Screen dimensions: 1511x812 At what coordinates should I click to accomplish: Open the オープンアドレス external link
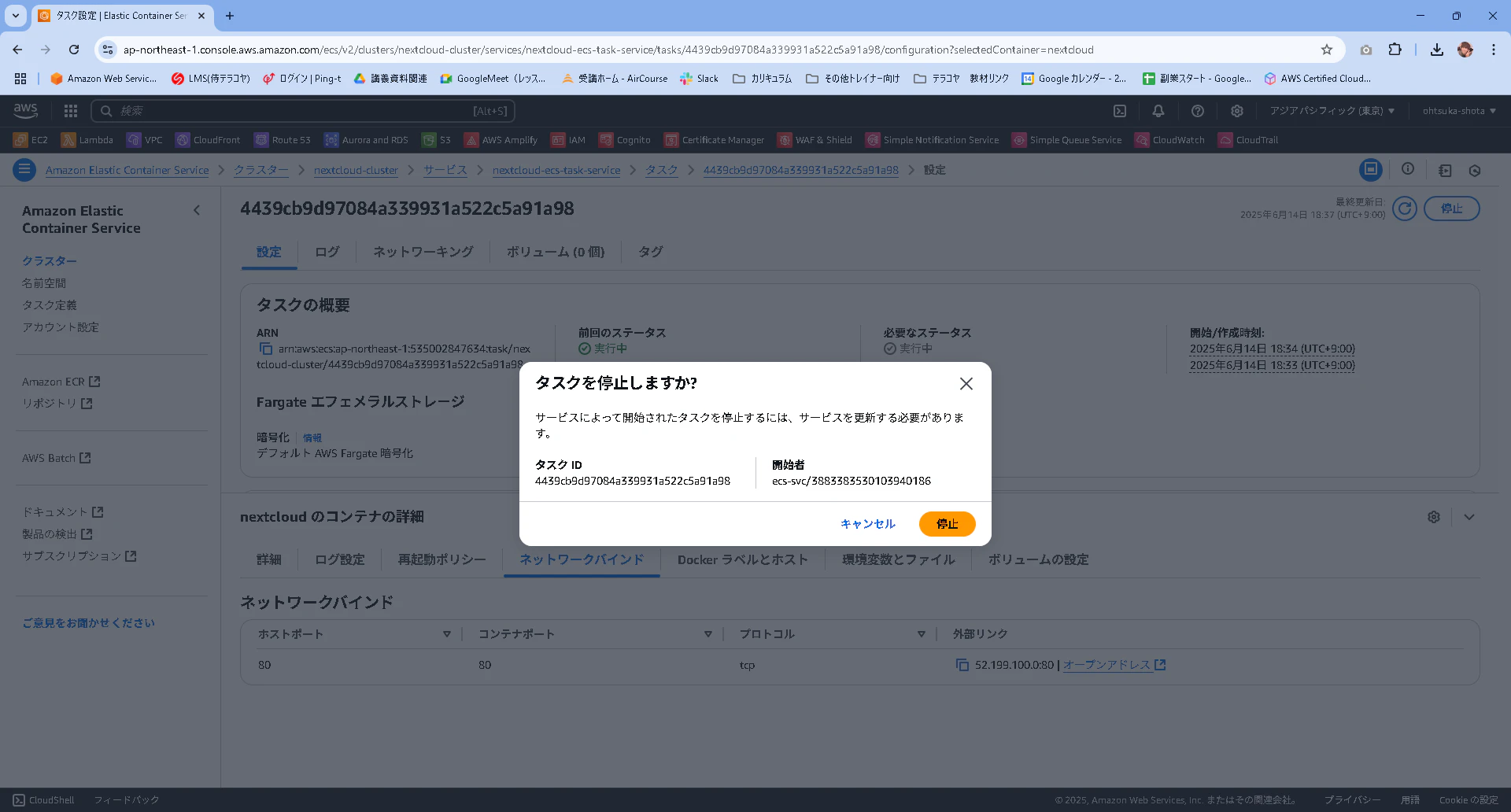[x=1114, y=665]
